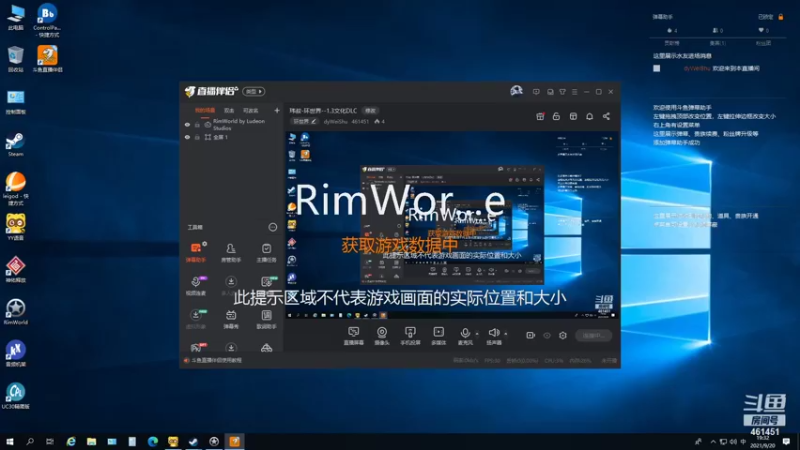Image resolution: width=800 pixels, height=450 pixels.
Task: Click the stream preview canvas
Action: [452, 225]
